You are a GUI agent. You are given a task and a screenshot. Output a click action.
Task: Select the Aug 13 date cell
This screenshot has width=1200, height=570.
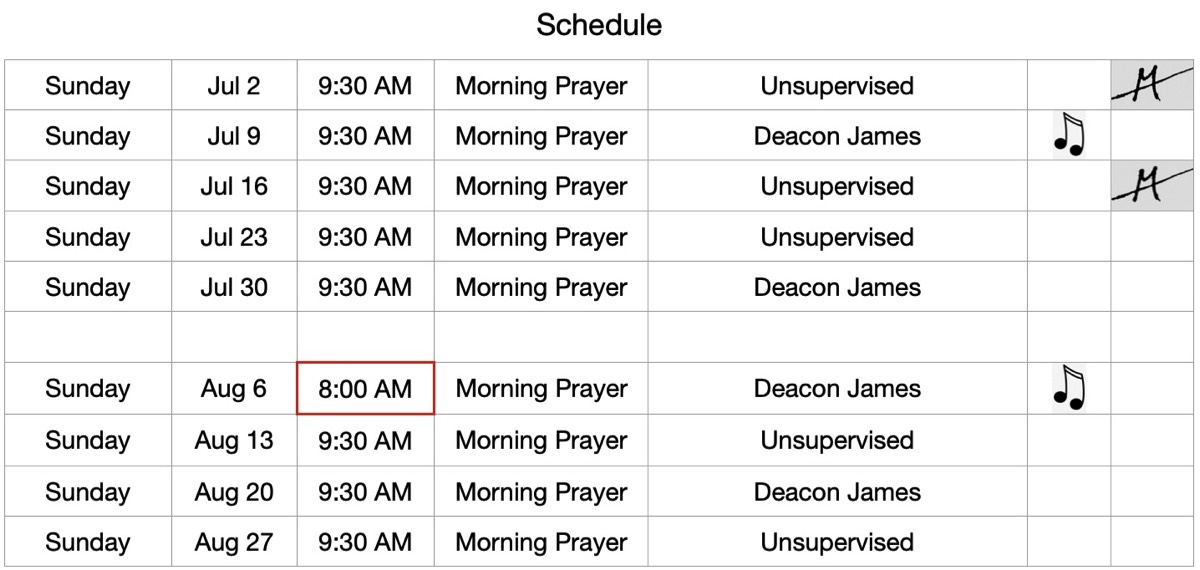pyautogui.click(x=234, y=440)
